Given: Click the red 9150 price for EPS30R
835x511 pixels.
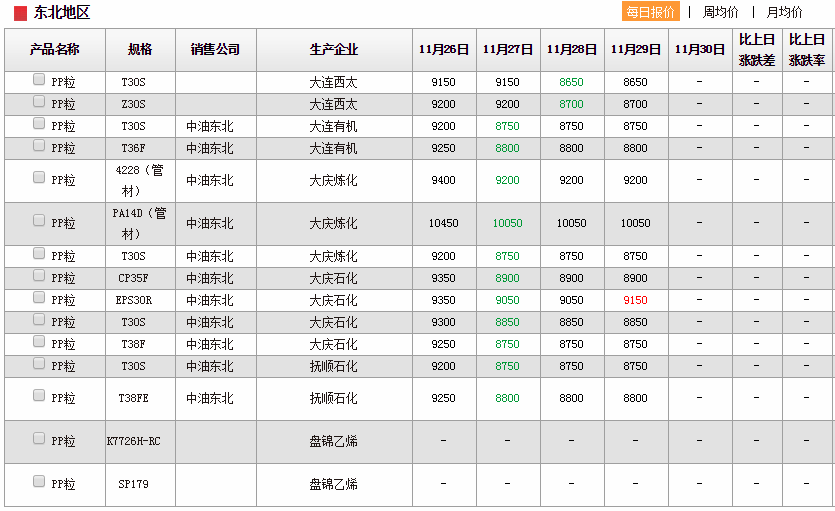Looking at the screenshot, I should [x=635, y=300].
